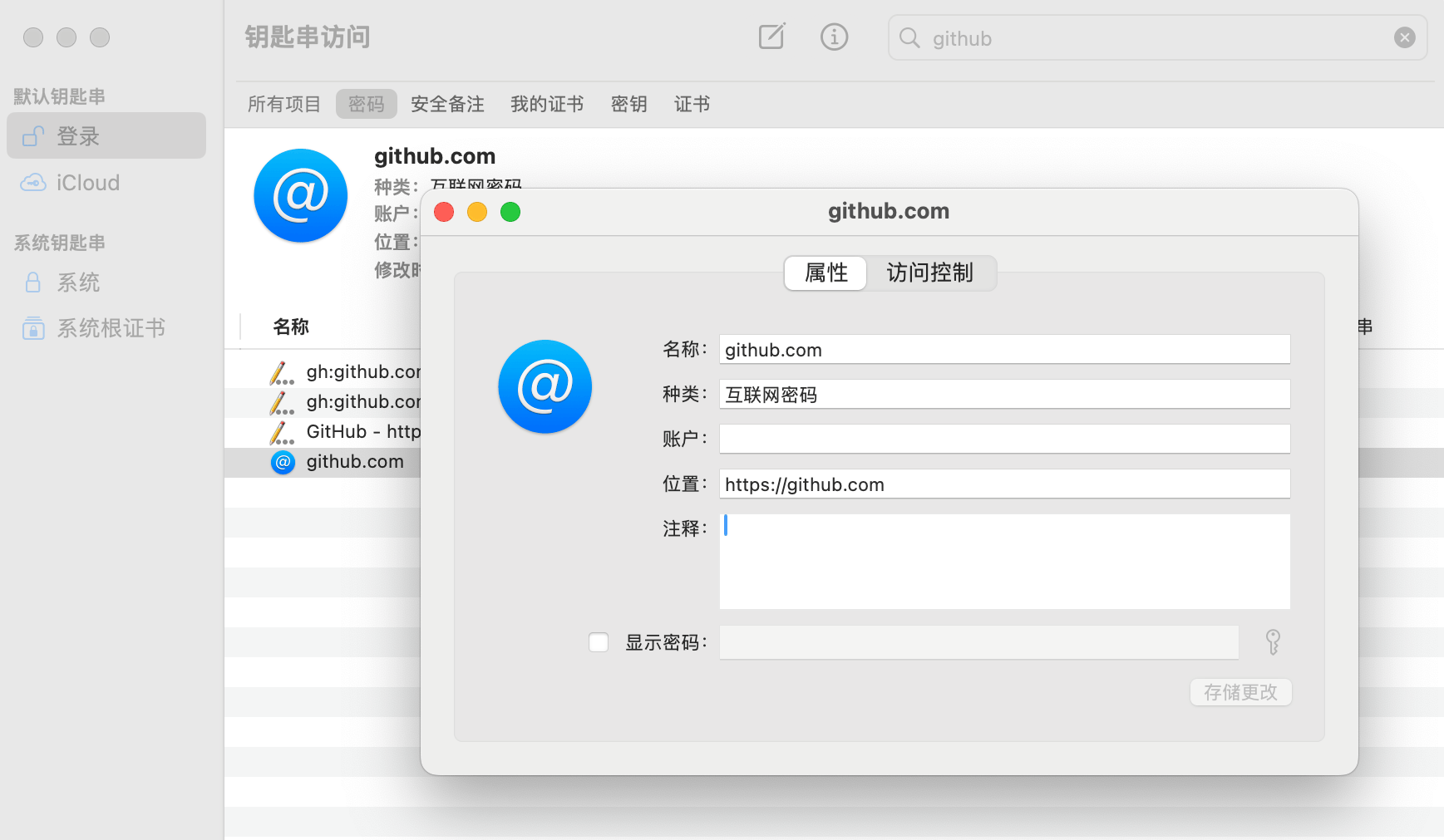Click the info icon in the toolbar
Image resolution: width=1444 pixels, height=840 pixels.
[834, 37]
